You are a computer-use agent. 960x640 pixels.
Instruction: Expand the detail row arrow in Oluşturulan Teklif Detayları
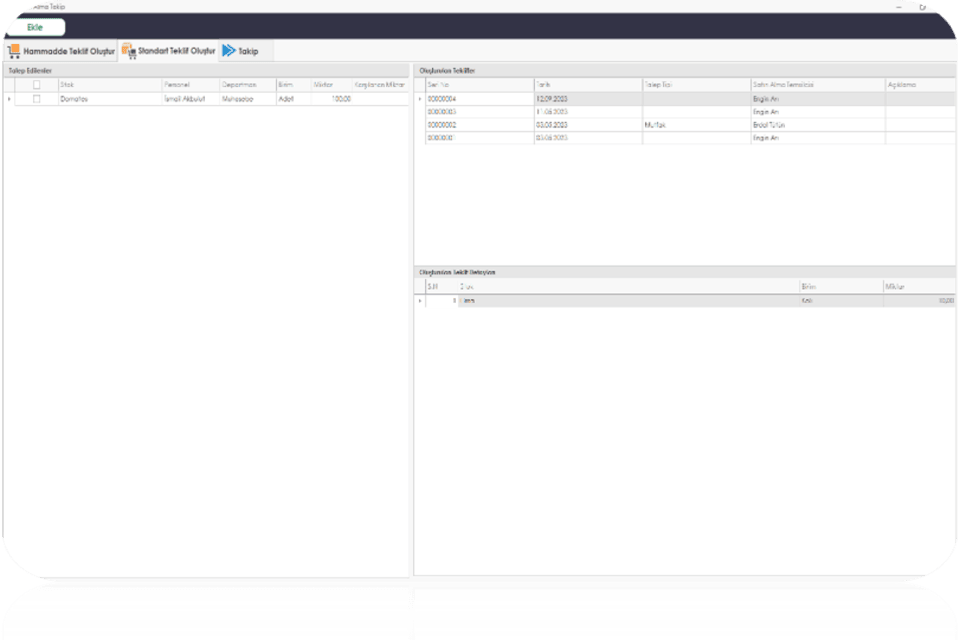point(420,300)
